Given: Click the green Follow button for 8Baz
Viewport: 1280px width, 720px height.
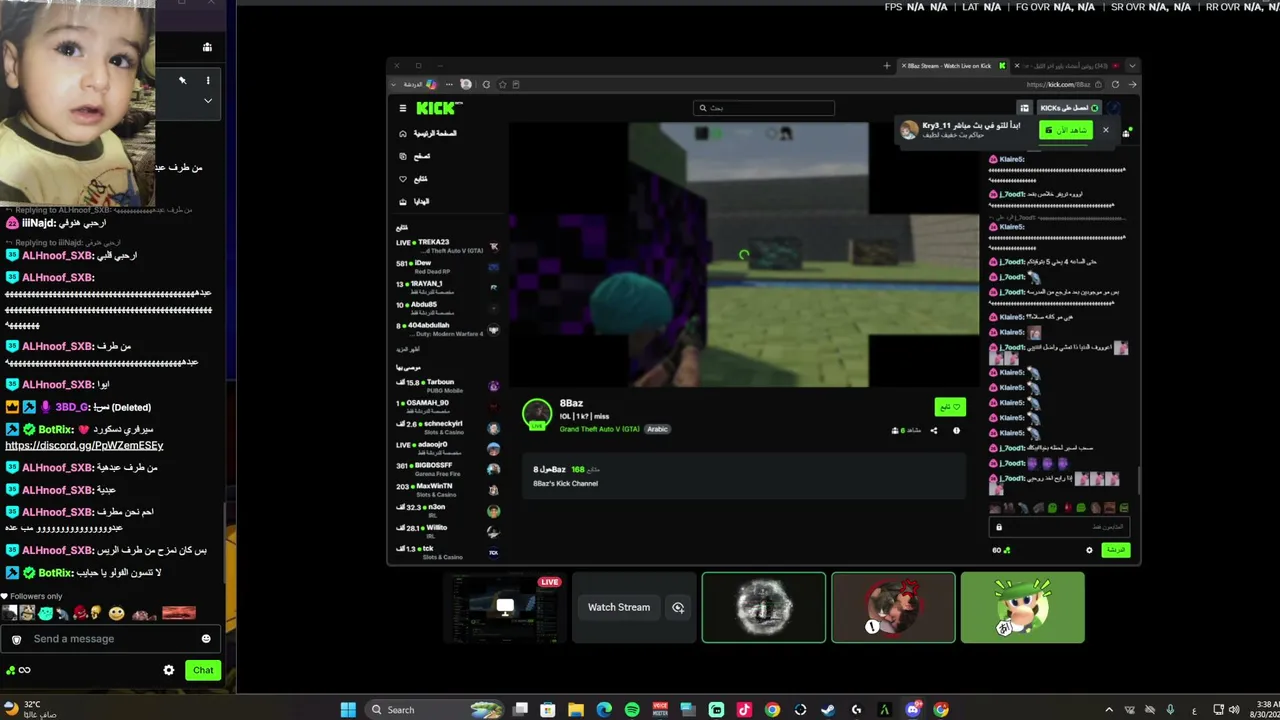Looking at the screenshot, I should click(x=950, y=407).
